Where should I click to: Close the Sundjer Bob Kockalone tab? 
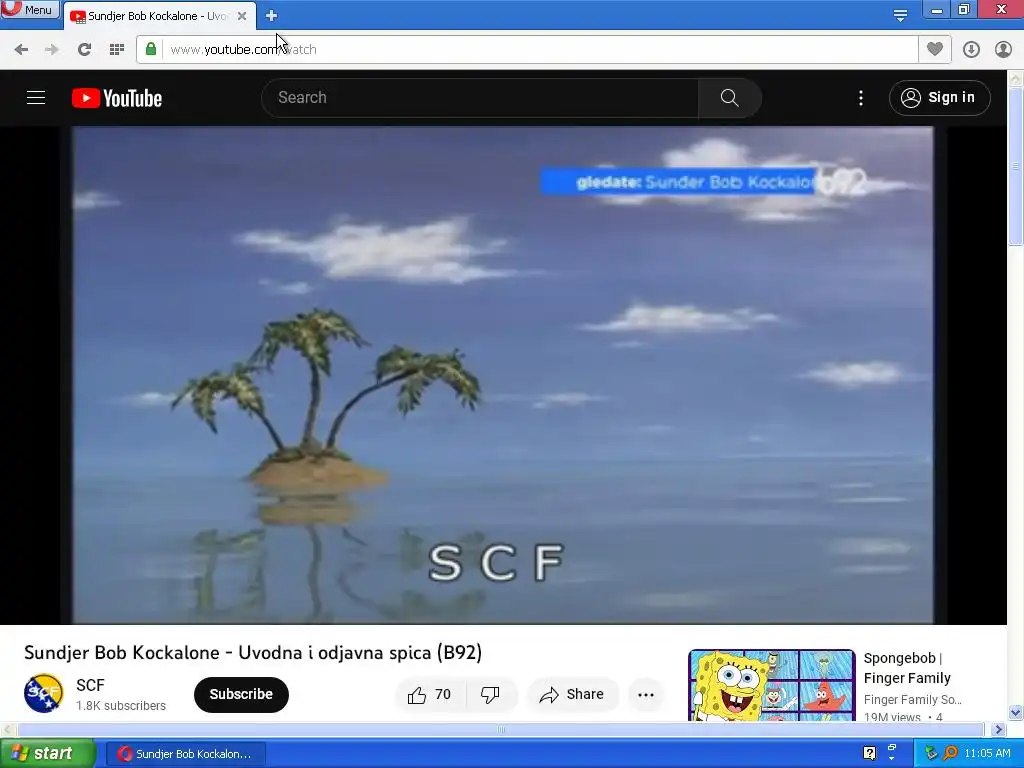(x=242, y=16)
